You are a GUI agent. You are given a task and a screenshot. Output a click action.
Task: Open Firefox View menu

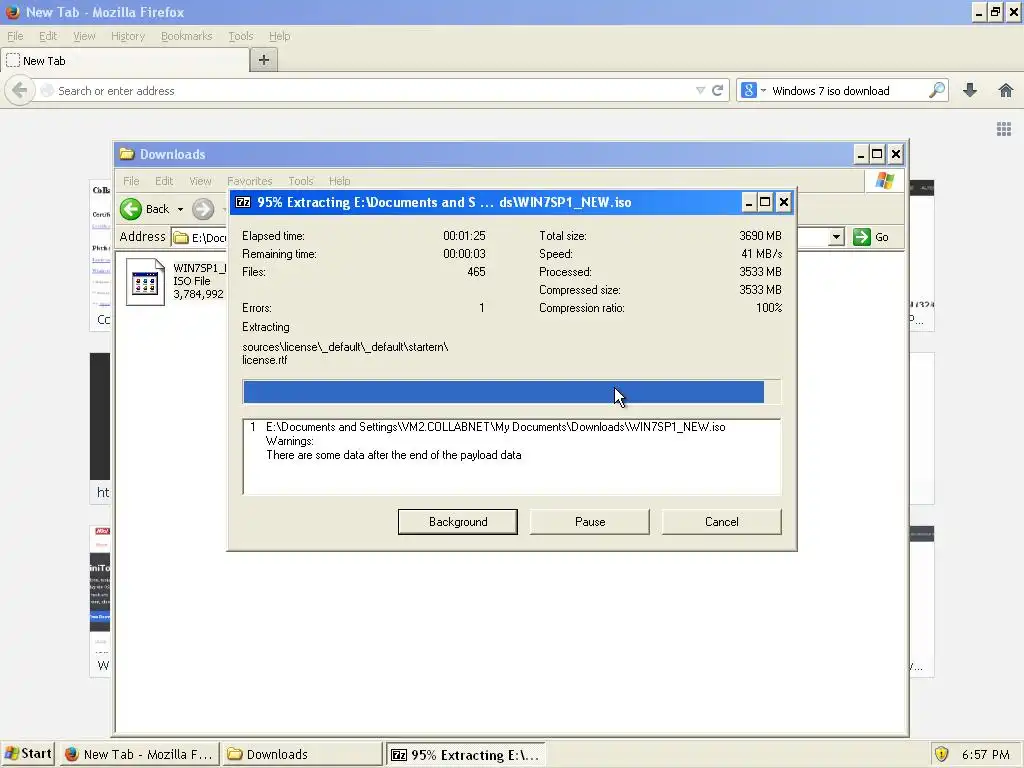[x=84, y=36]
